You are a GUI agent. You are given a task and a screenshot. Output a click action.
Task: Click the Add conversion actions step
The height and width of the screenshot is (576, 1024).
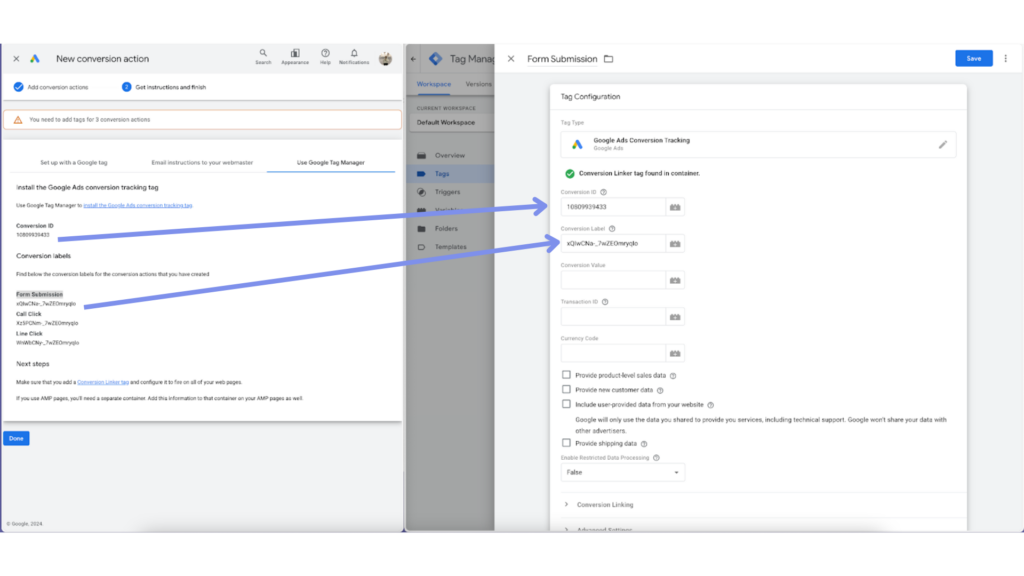[51, 87]
